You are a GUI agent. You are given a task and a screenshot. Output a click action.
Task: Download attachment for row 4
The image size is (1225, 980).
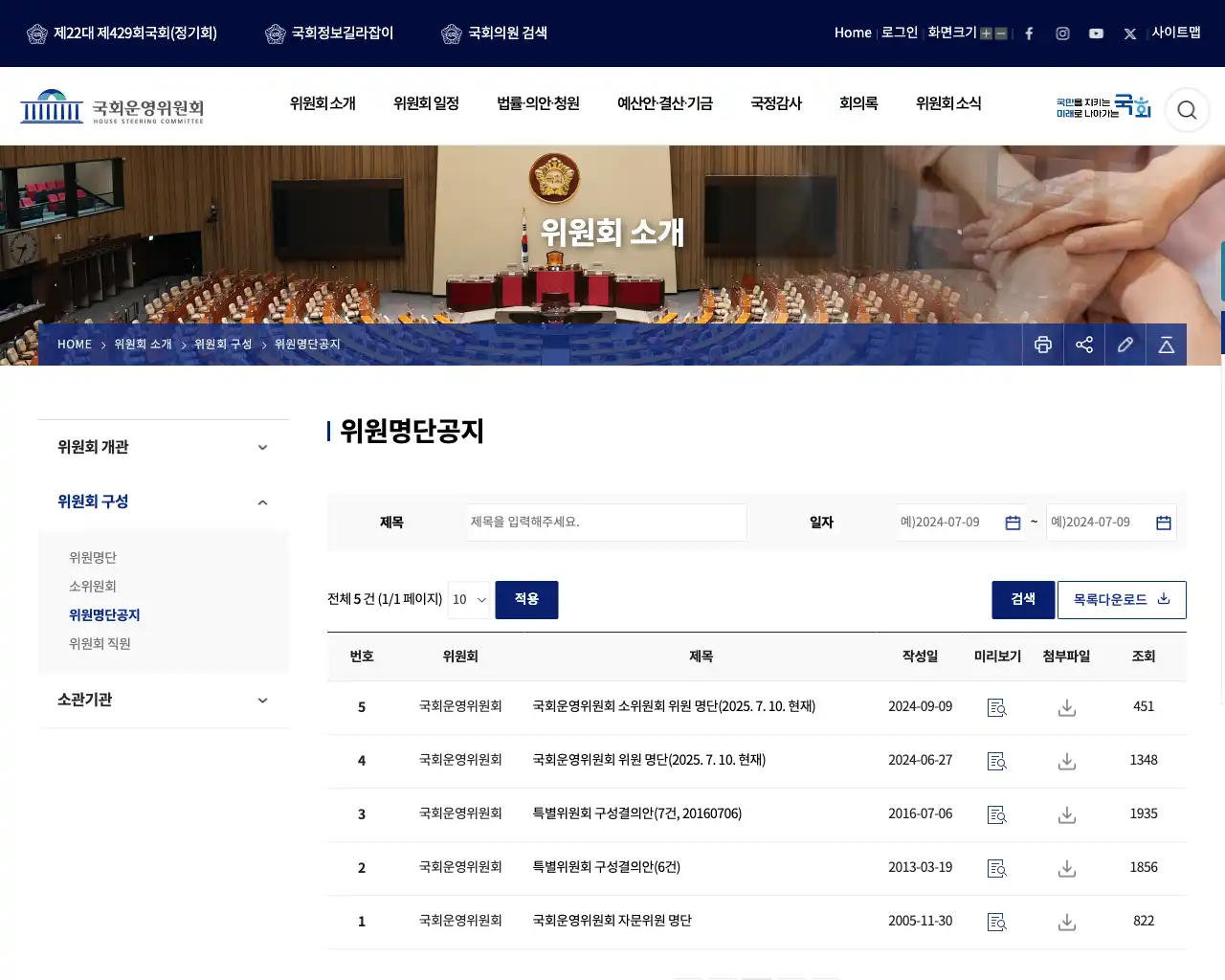coord(1067,761)
